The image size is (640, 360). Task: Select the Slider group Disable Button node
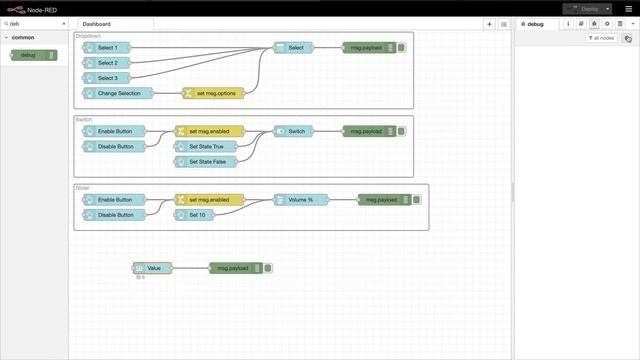tap(114, 215)
